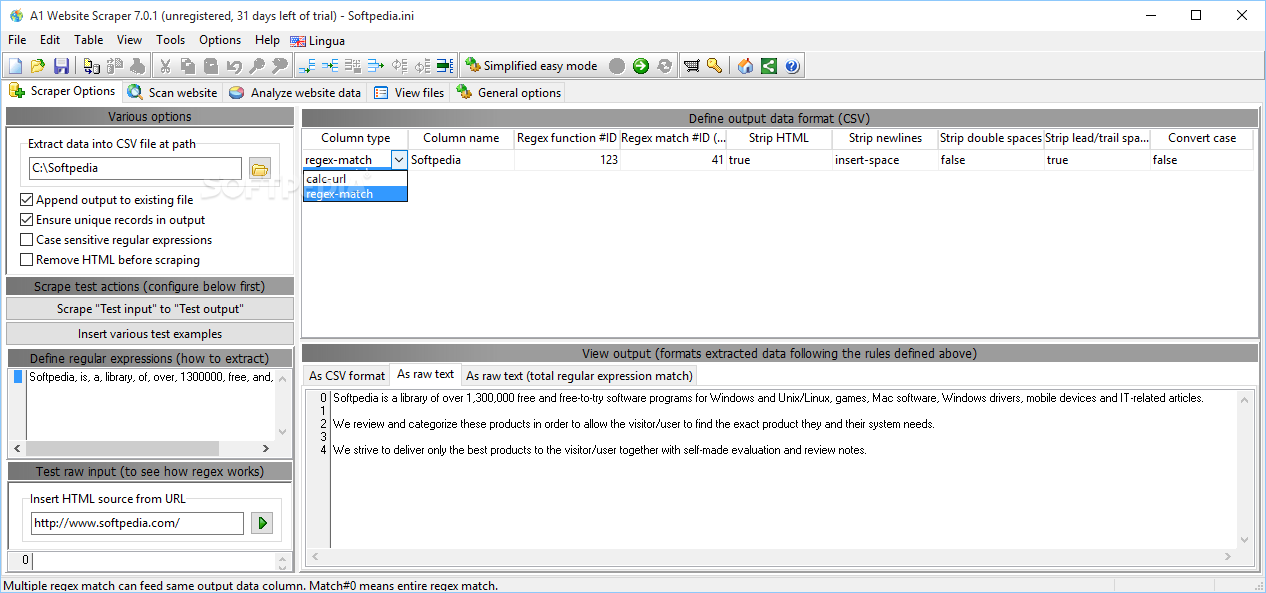Select the Scraper Options tab
Screen dimensions: 1266x593
click(x=63, y=91)
